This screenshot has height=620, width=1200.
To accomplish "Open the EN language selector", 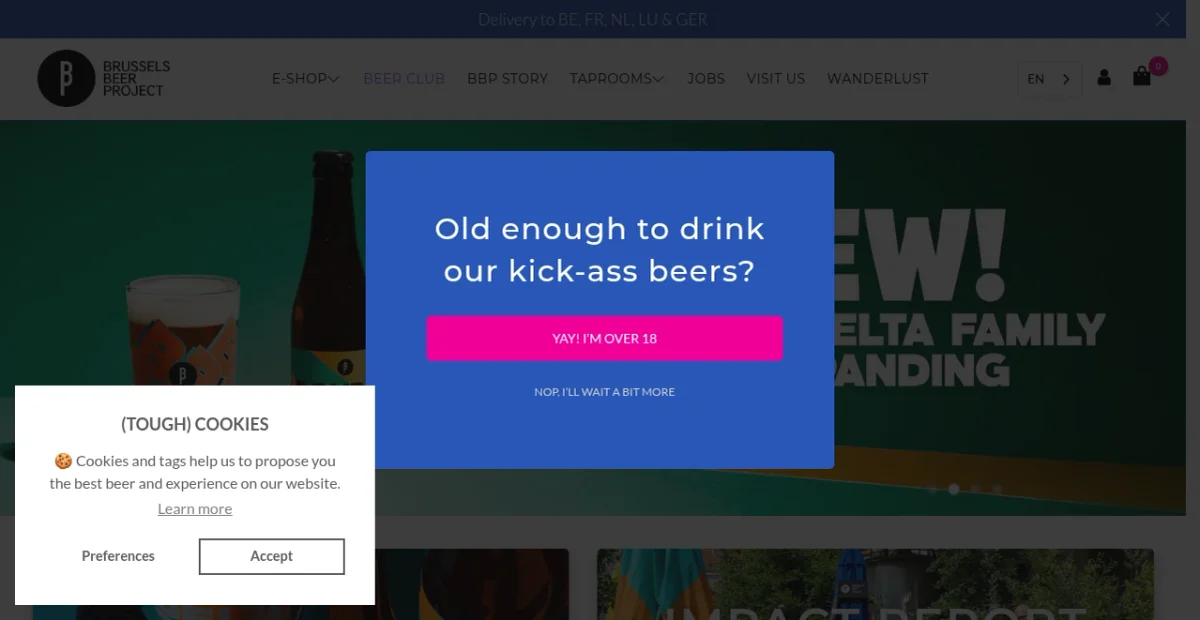I will (x=1050, y=79).
